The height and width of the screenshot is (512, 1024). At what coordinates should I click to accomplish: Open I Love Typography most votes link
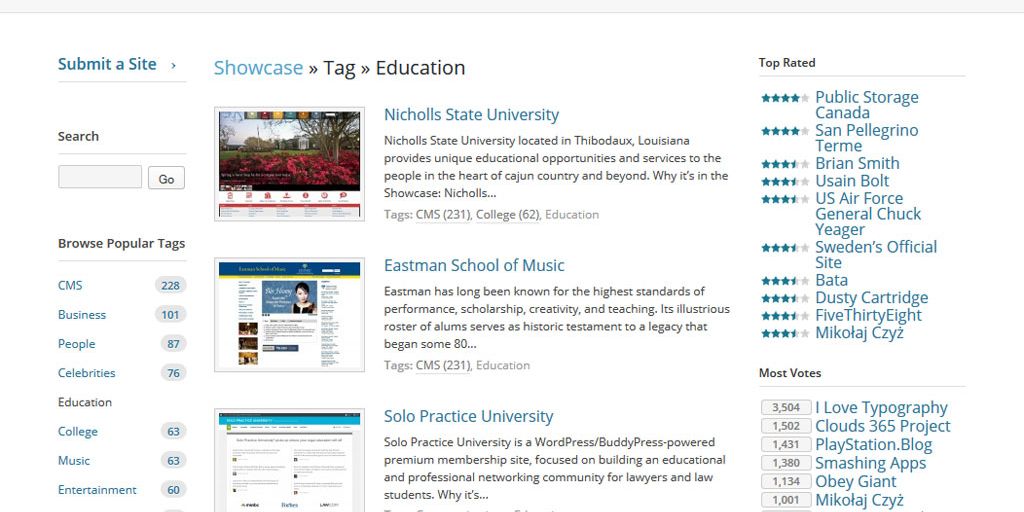click(x=881, y=408)
